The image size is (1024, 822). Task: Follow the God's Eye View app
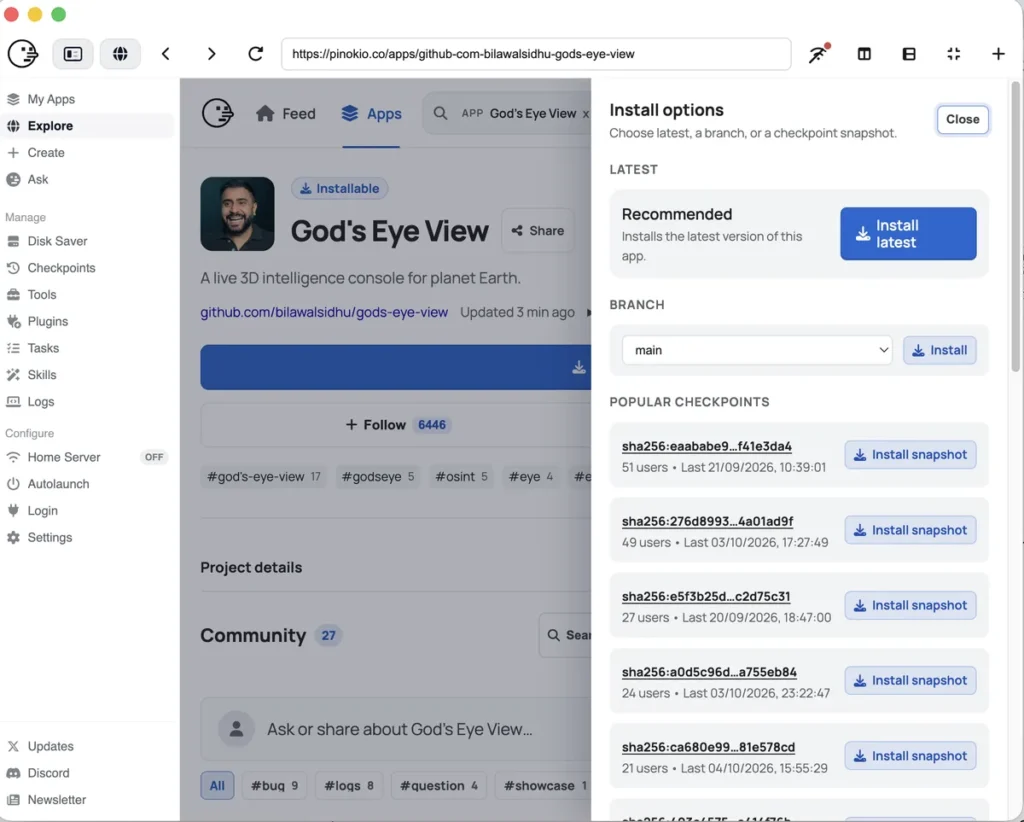click(395, 425)
